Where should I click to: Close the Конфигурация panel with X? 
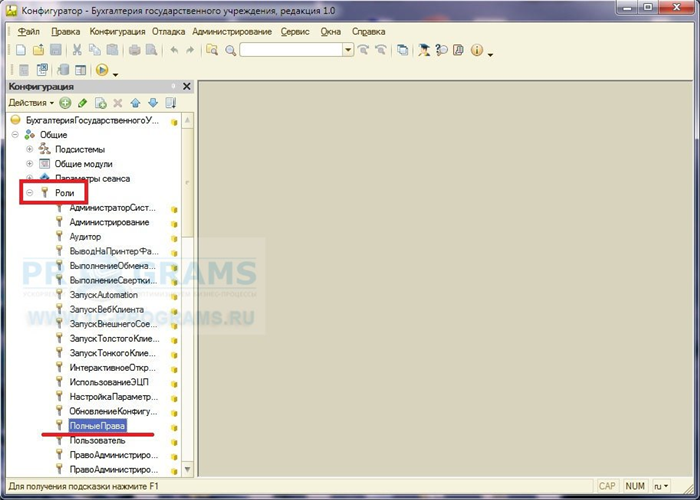187,86
